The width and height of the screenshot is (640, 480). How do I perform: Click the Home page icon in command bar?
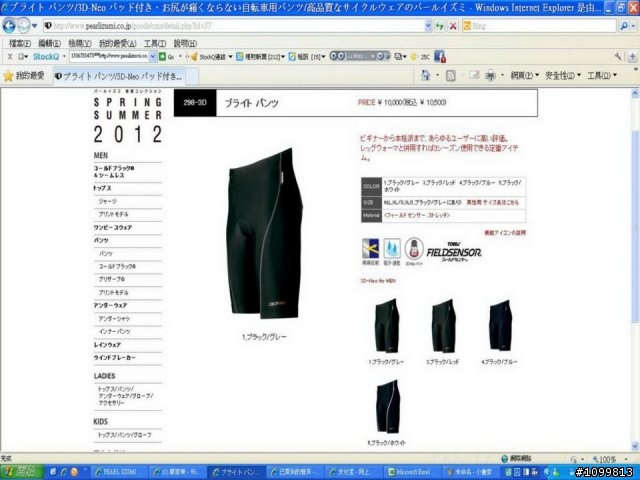[425, 76]
